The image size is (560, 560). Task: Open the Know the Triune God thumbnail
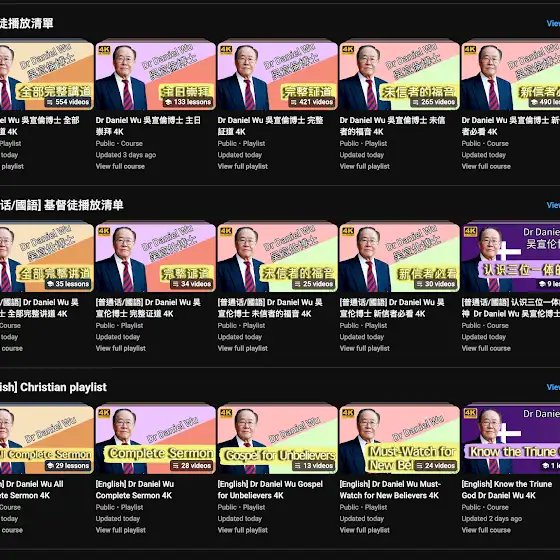coord(511,440)
